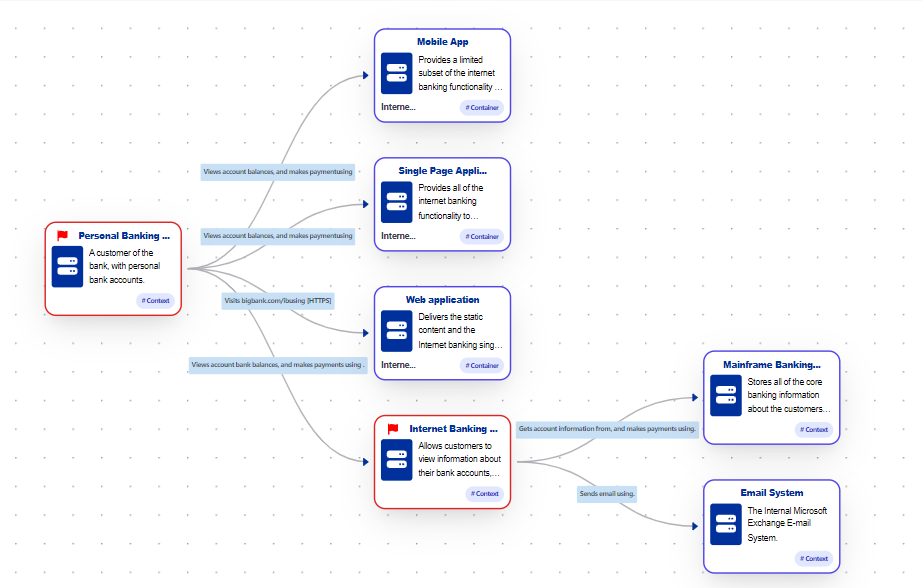The height and width of the screenshot is (588, 922).
Task: Select the 'Visits bigbank.com' HTTPS edge label
Action: pos(278,300)
